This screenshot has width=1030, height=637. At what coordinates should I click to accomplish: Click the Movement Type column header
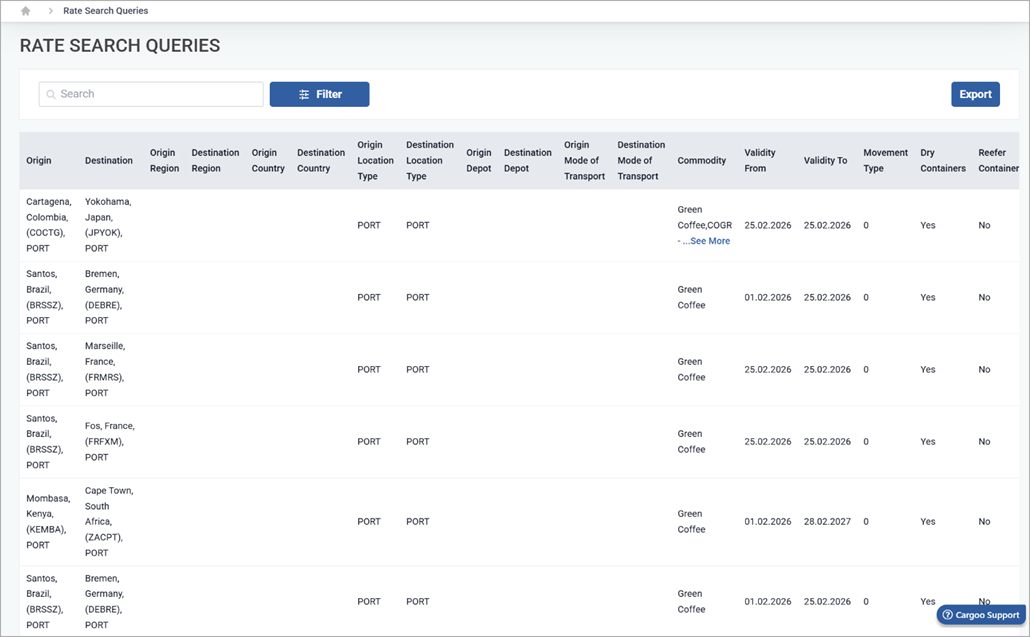click(885, 160)
